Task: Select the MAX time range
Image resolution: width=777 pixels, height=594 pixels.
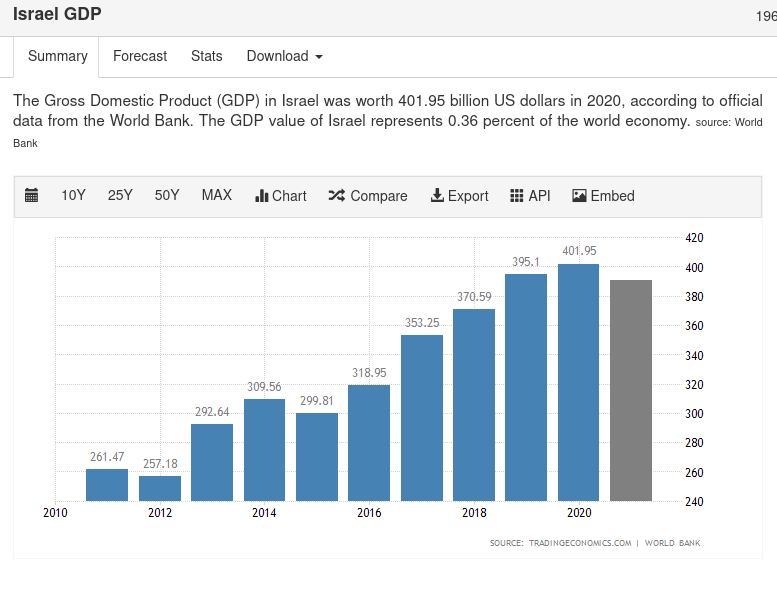Action: click(x=217, y=195)
